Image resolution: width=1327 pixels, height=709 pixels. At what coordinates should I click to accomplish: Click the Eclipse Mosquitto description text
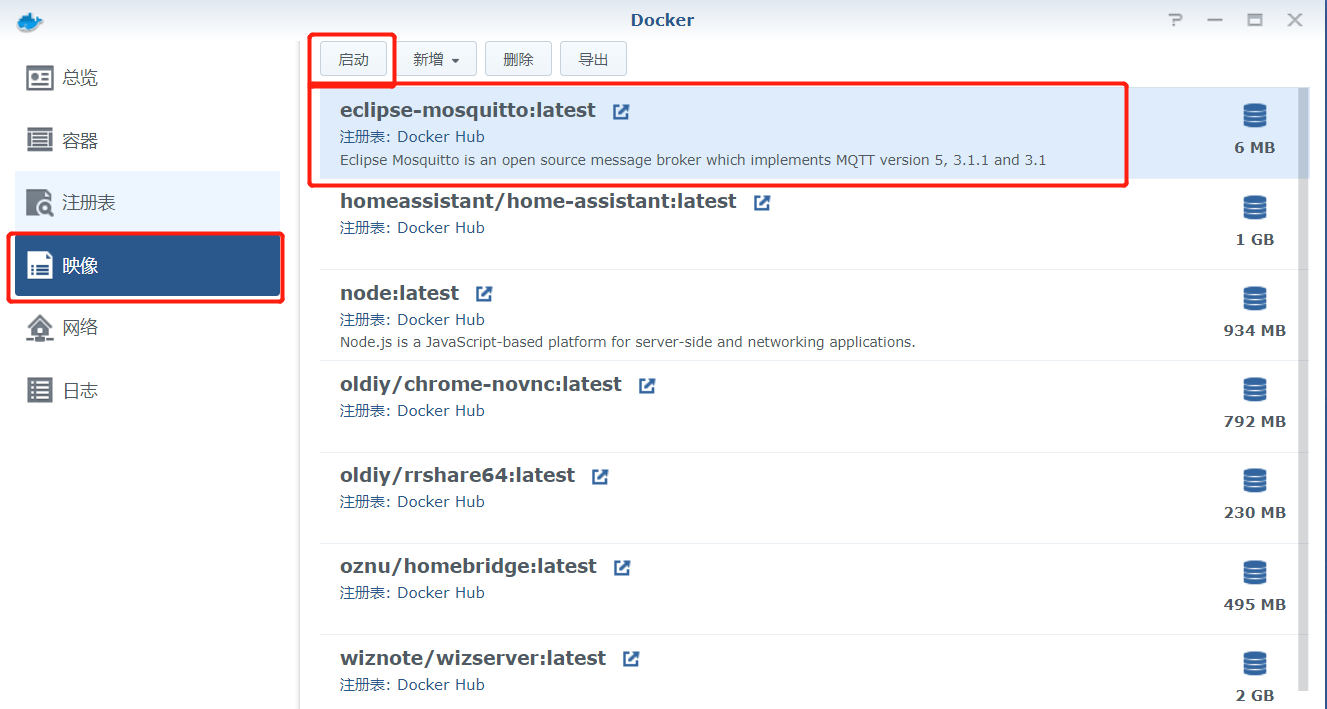[693, 159]
